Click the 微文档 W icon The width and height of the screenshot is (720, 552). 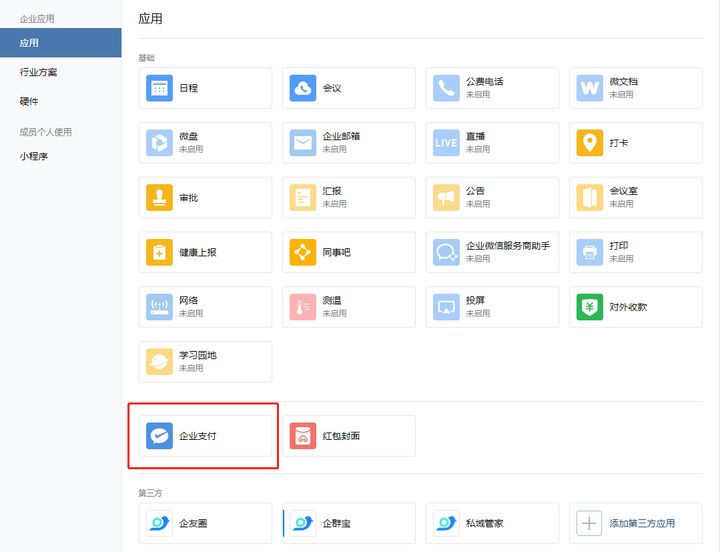point(590,88)
